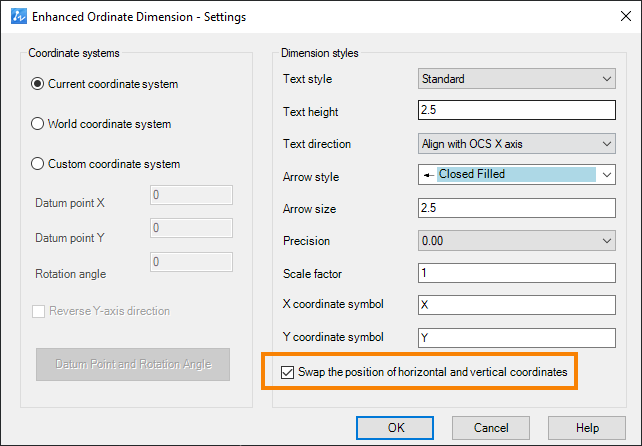
Task: Click the X coordinate symbol field
Action: [517, 305]
